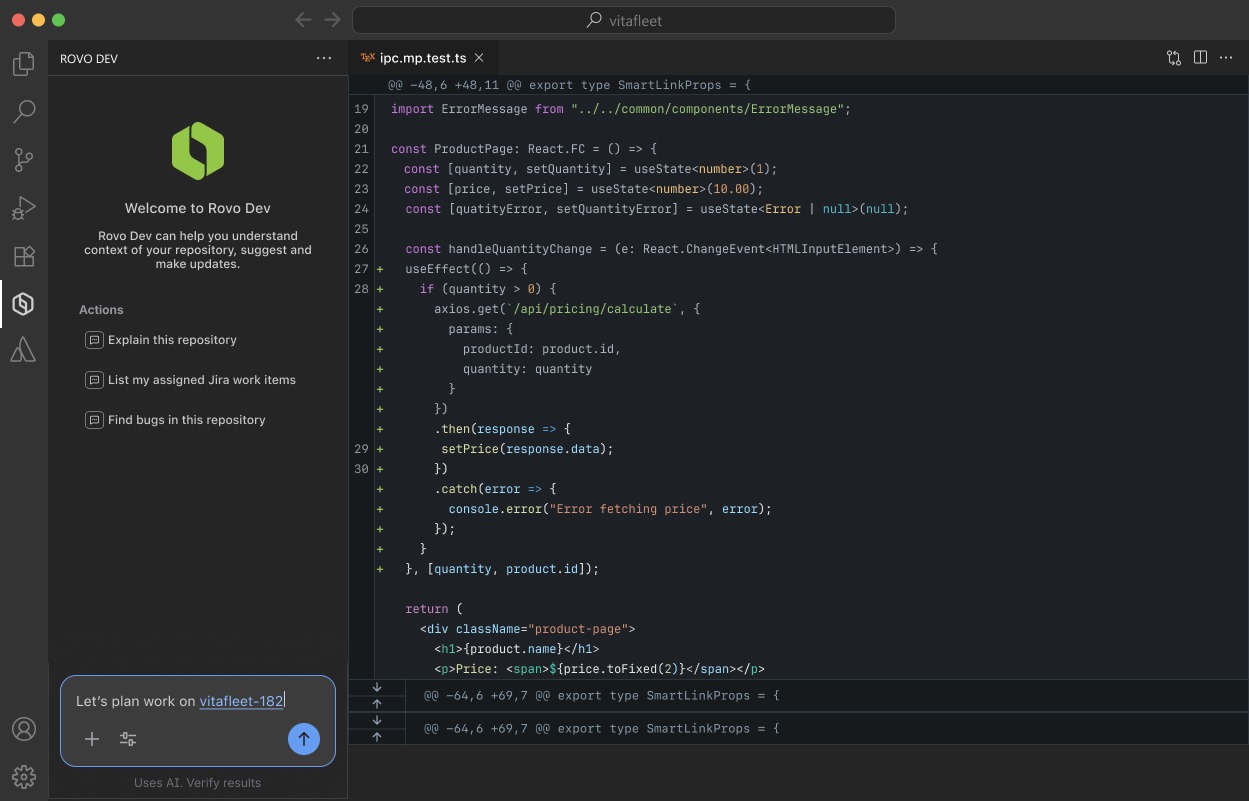1249x801 pixels.
Task: Open Rovo Dev panel ellipsis menu
Action: coord(324,58)
